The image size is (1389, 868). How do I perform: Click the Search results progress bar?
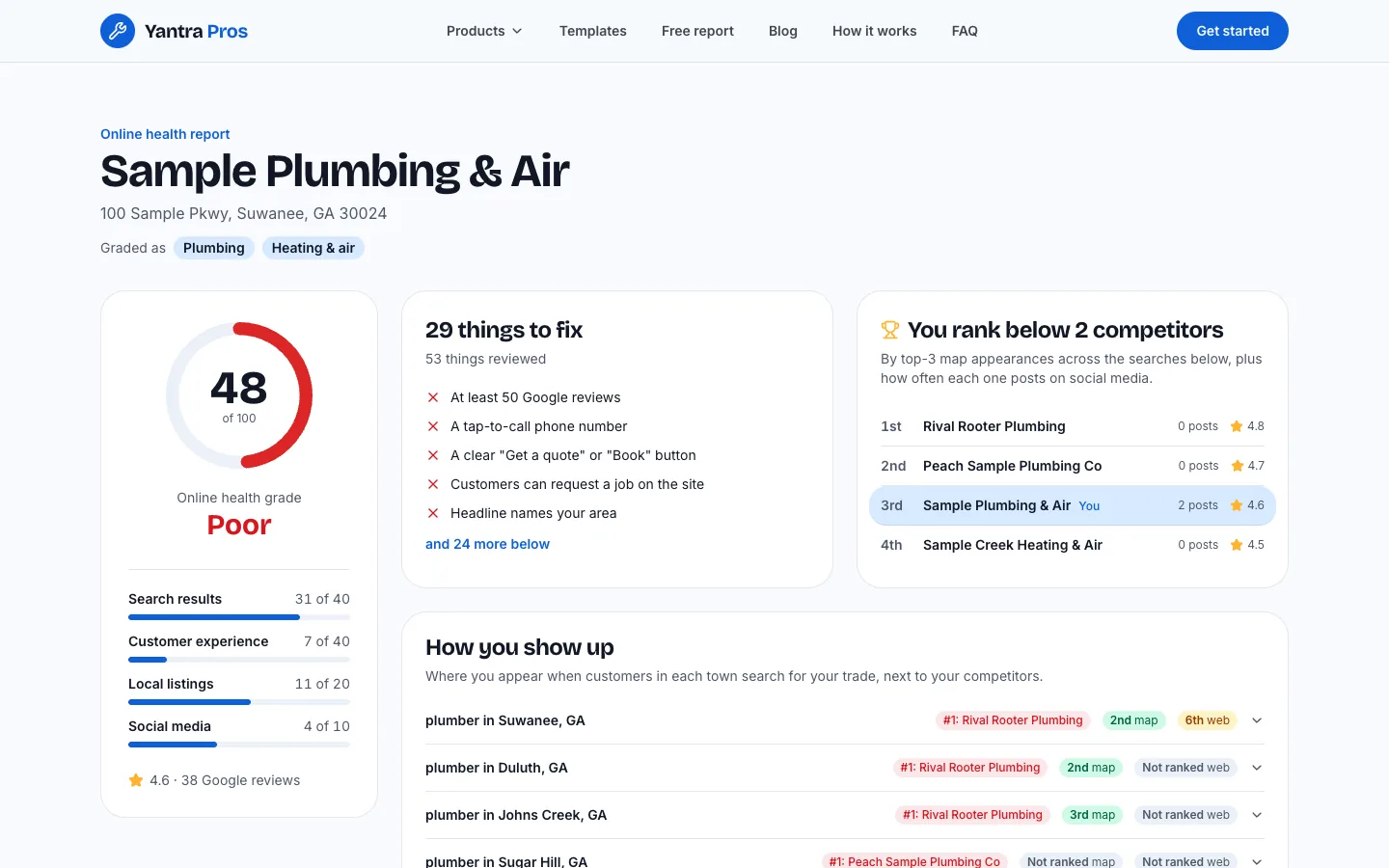pos(239,617)
